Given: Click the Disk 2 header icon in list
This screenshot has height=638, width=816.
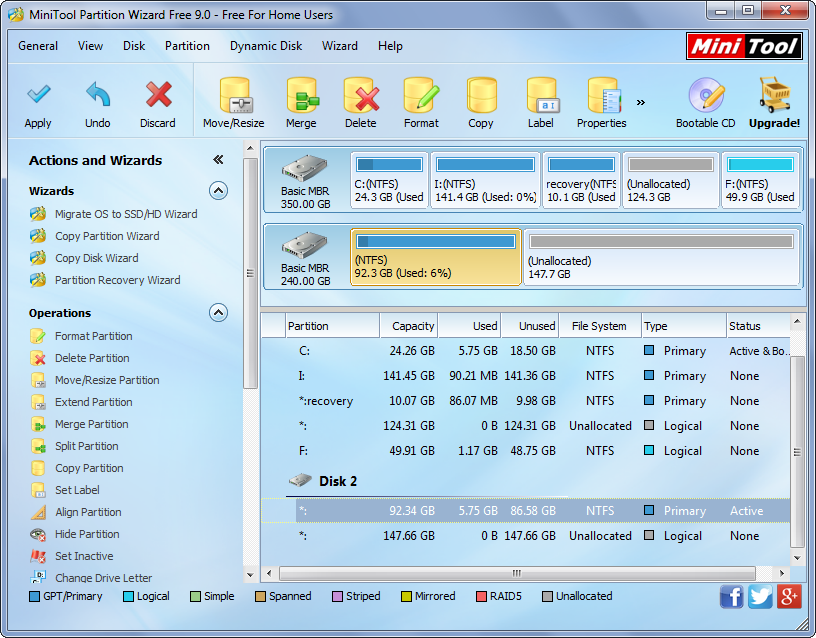Looking at the screenshot, I should [x=300, y=480].
